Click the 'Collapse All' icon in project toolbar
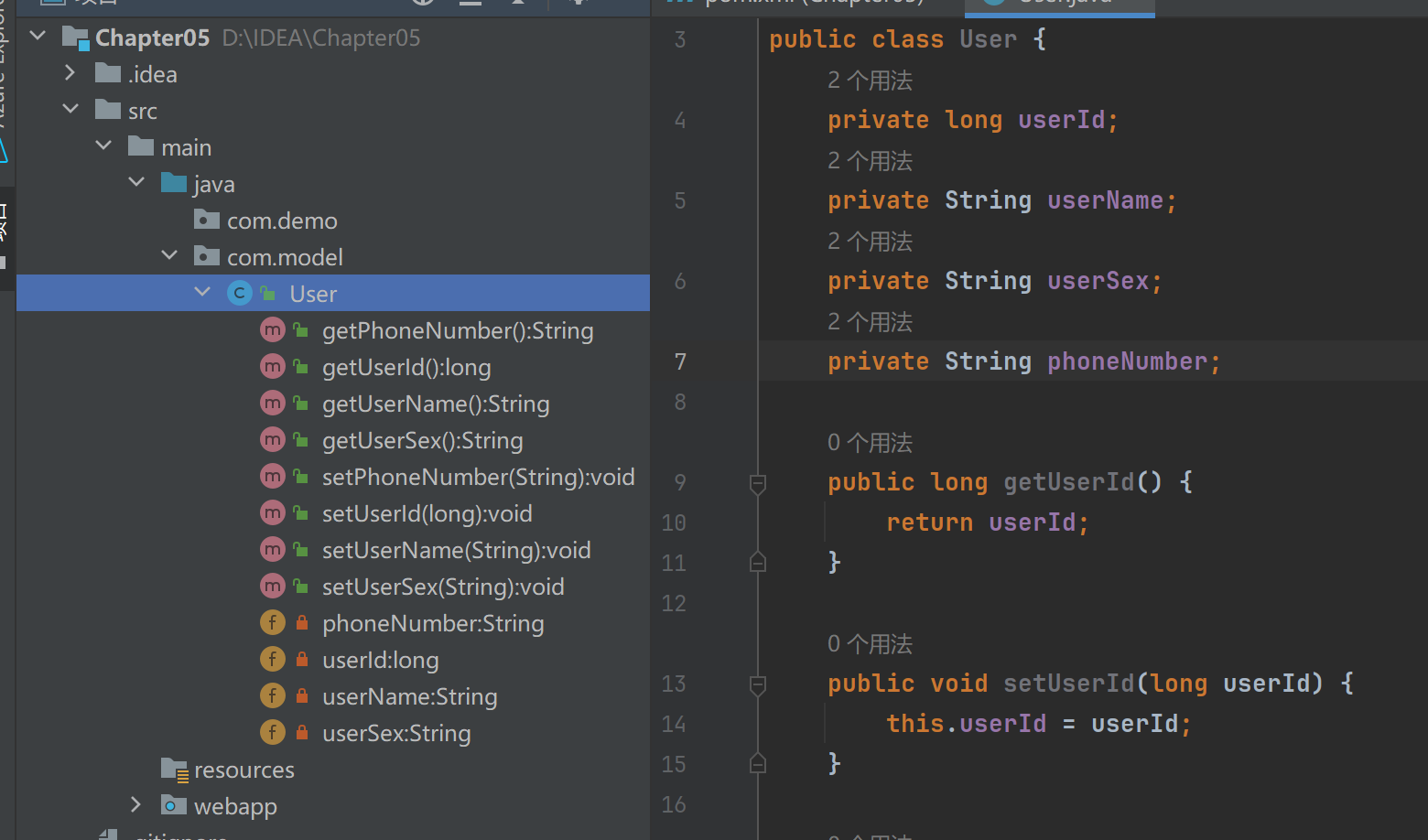Image resolution: width=1428 pixels, height=840 pixels. pyautogui.click(x=471, y=4)
